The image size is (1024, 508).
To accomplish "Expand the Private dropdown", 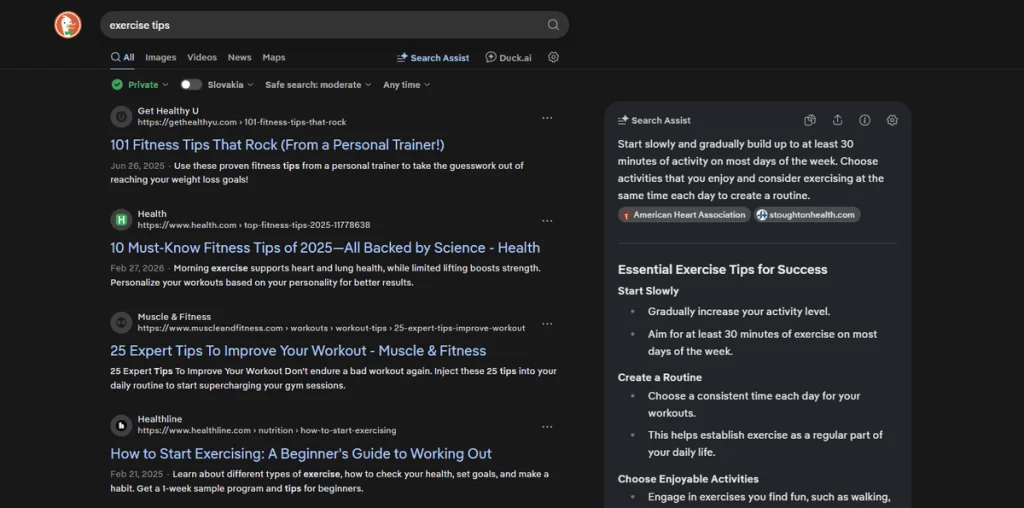I will click(148, 85).
